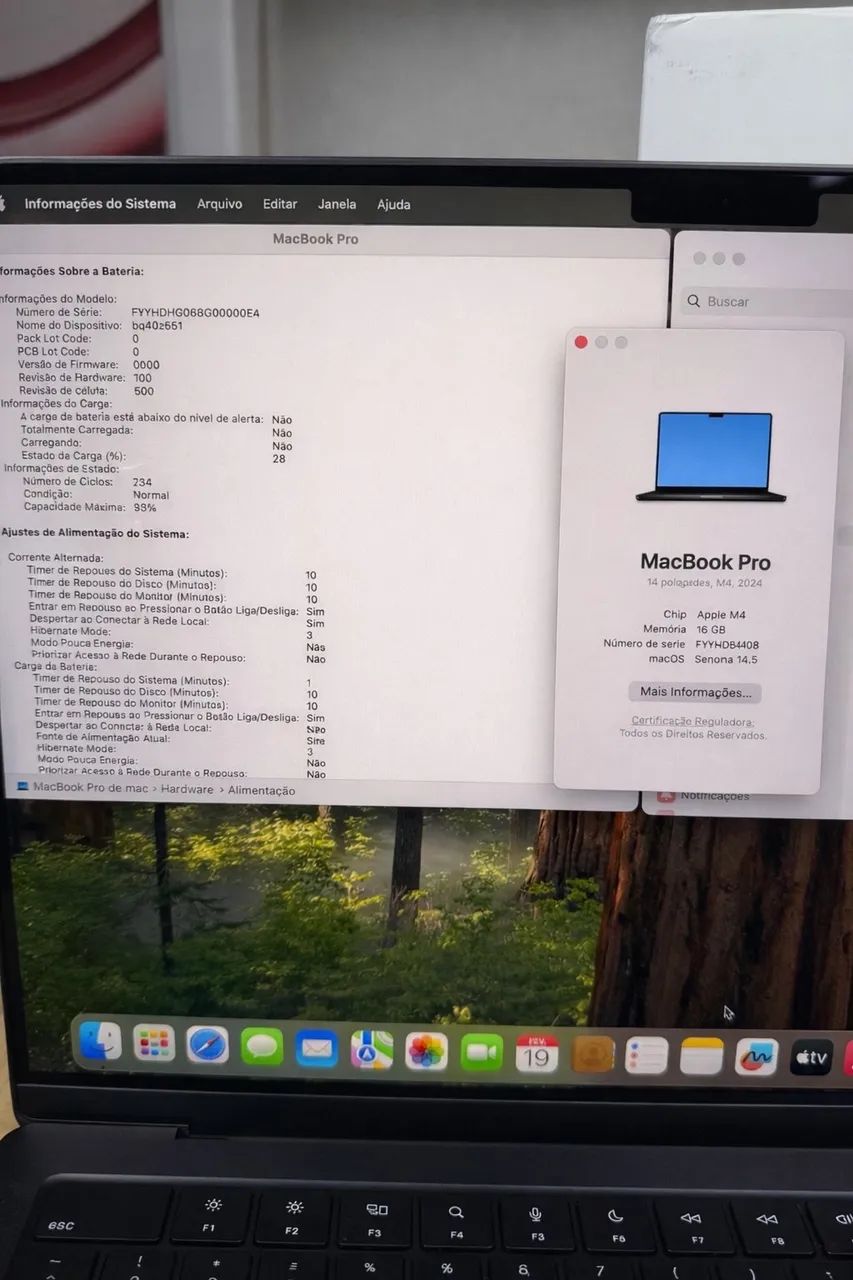Open Apple Maps from the Dock
This screenshot has width=853, height=1280.
372,1055
